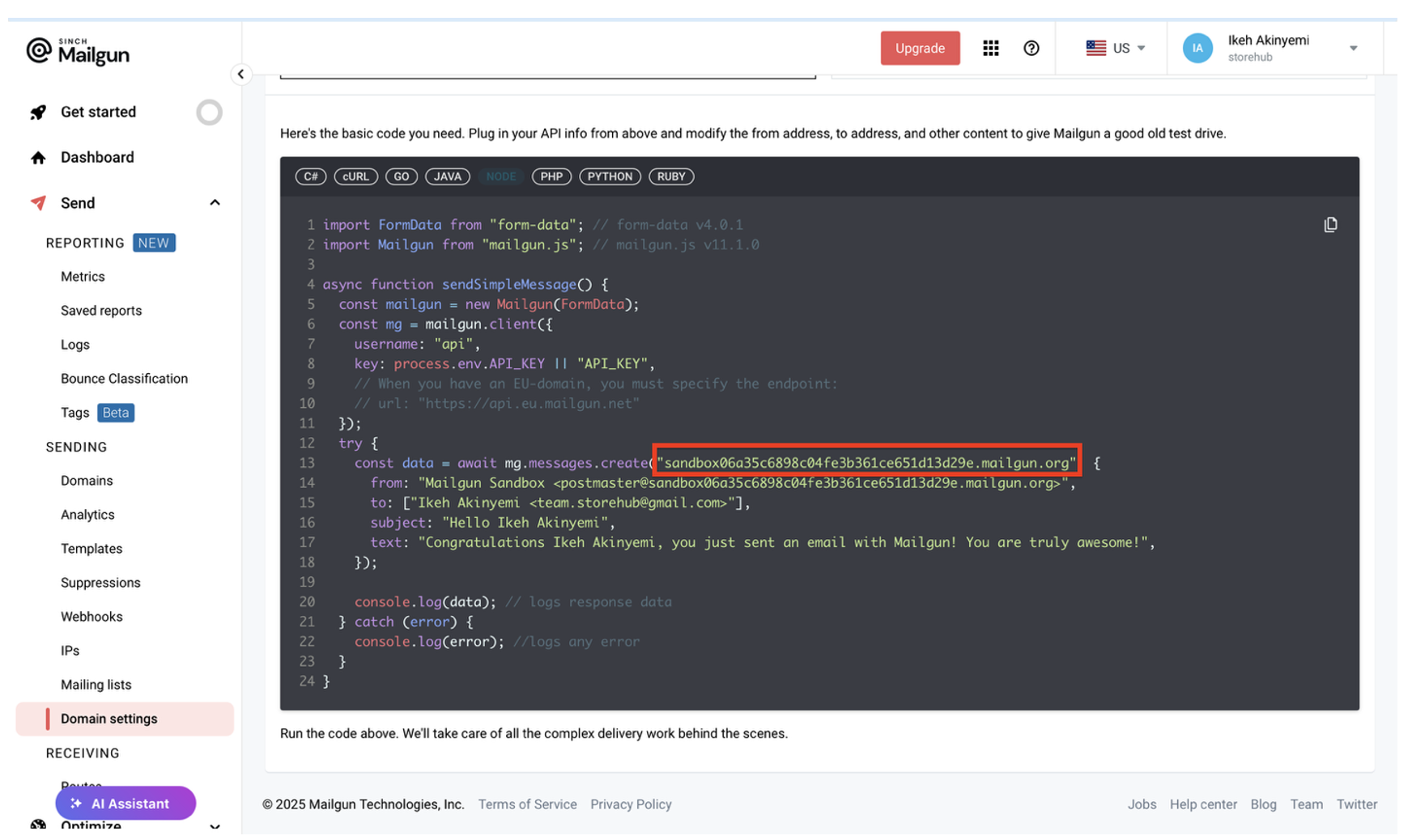The width and height of the screenshot is (1412, 840).
Task: Click the "Hello Ikeh Akinyemi" subject string
Action: (525, 523)
